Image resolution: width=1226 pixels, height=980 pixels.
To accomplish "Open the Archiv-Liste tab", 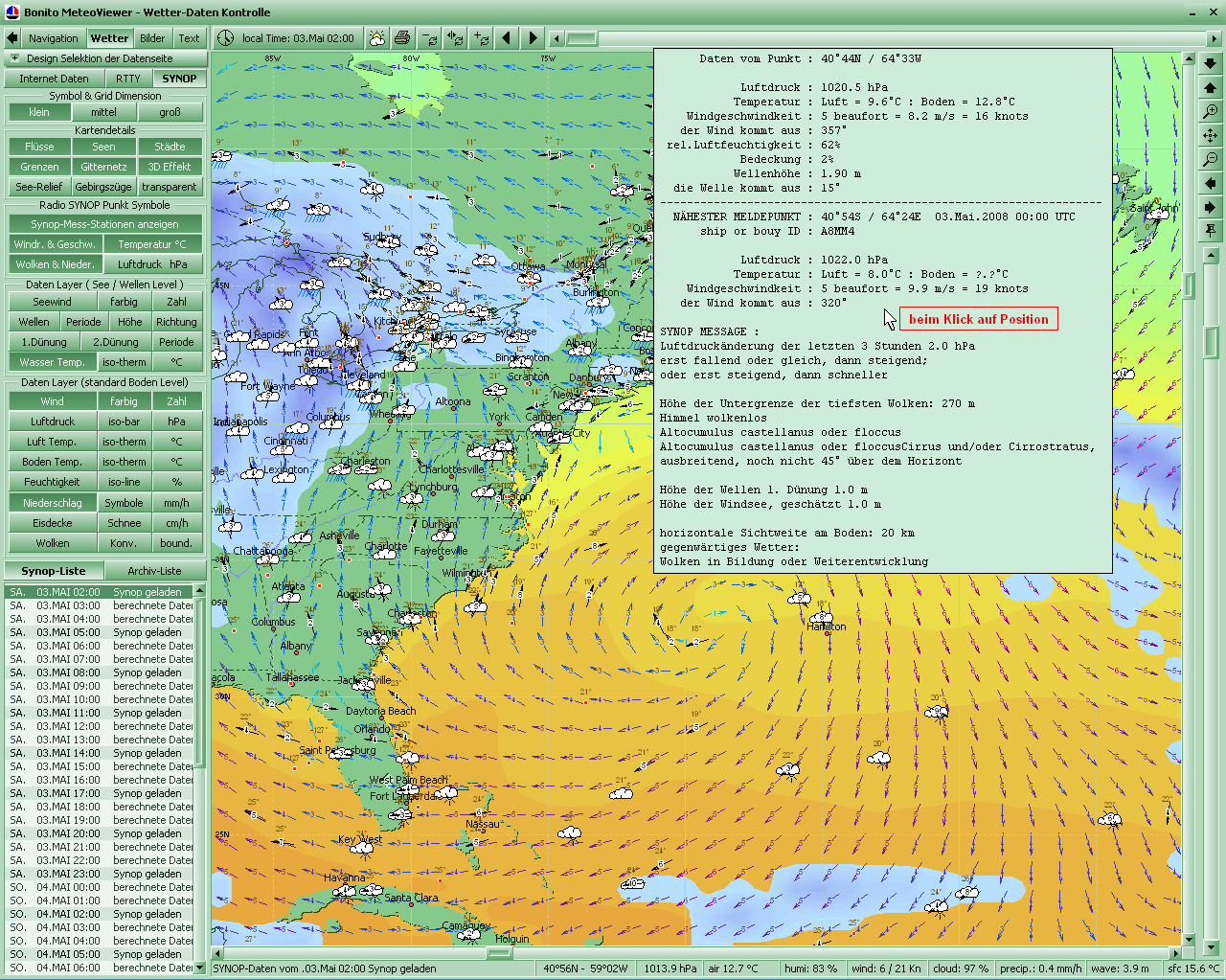I will pyautogui.click(x=154, y=571).
